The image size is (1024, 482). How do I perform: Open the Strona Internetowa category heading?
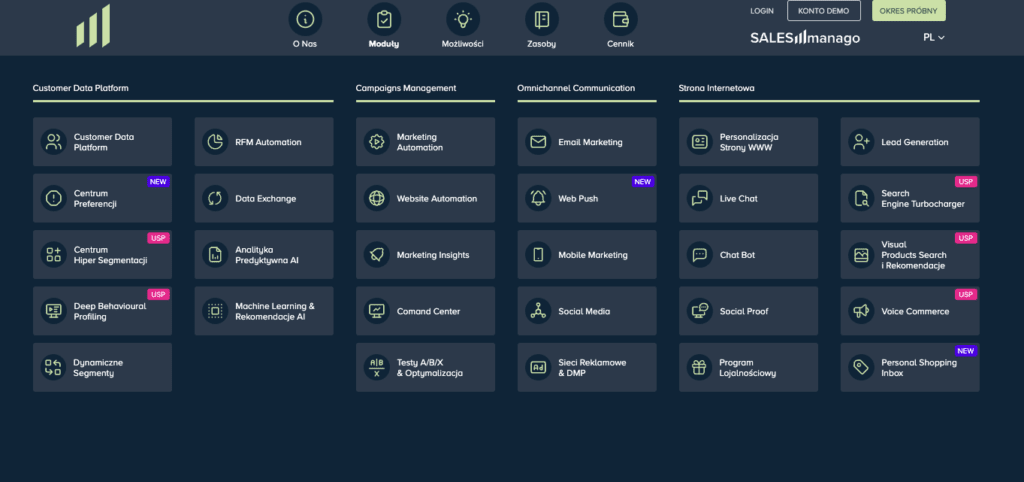(x=716, y=88)
